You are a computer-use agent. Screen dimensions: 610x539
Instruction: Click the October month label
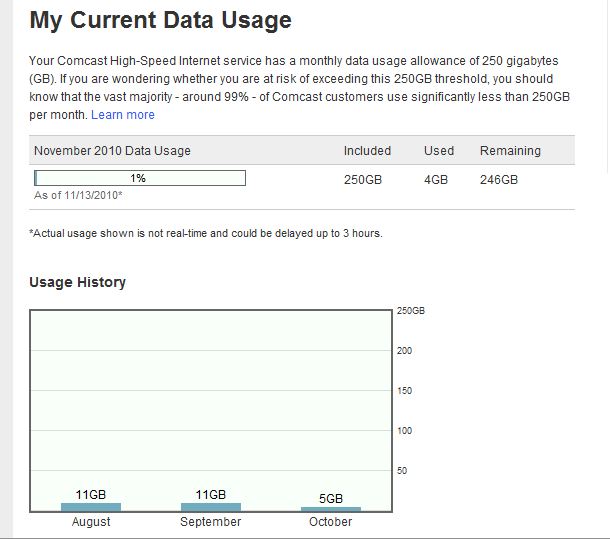(x=331, y=522)
